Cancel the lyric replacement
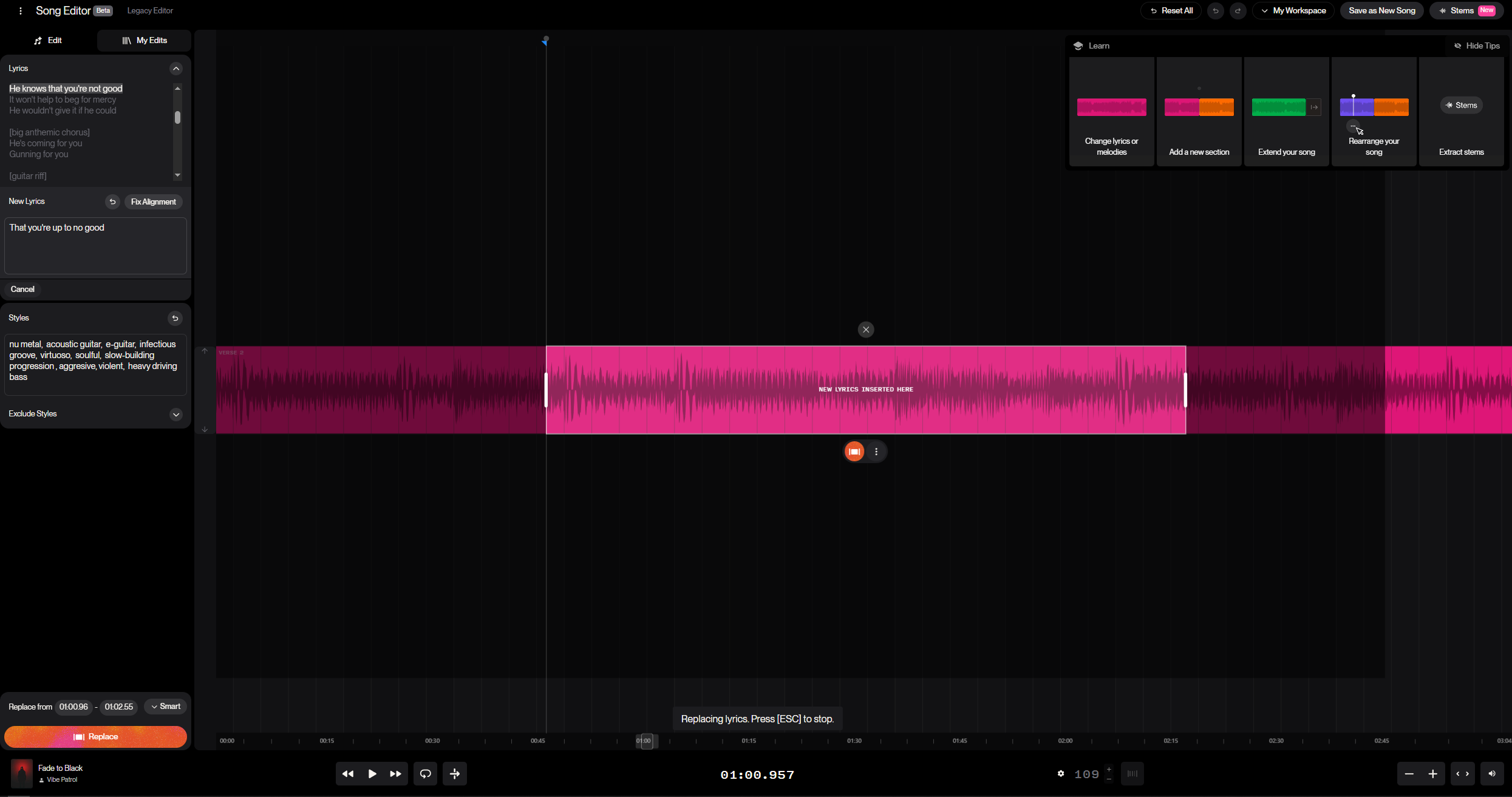Screen dimensions: 1512x797 click(x=22, y=290)
